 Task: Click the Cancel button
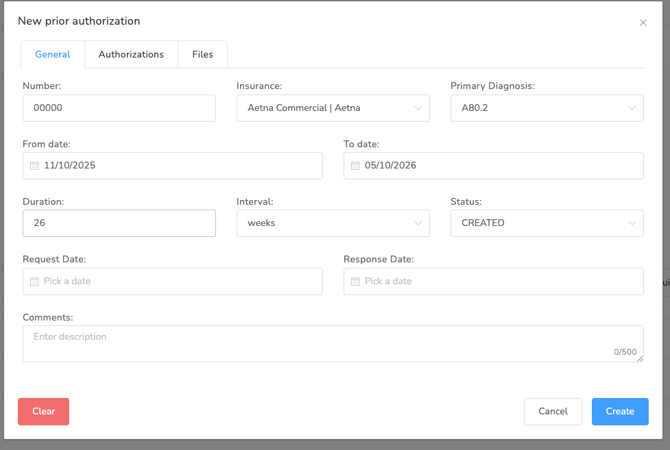(552, 411)
